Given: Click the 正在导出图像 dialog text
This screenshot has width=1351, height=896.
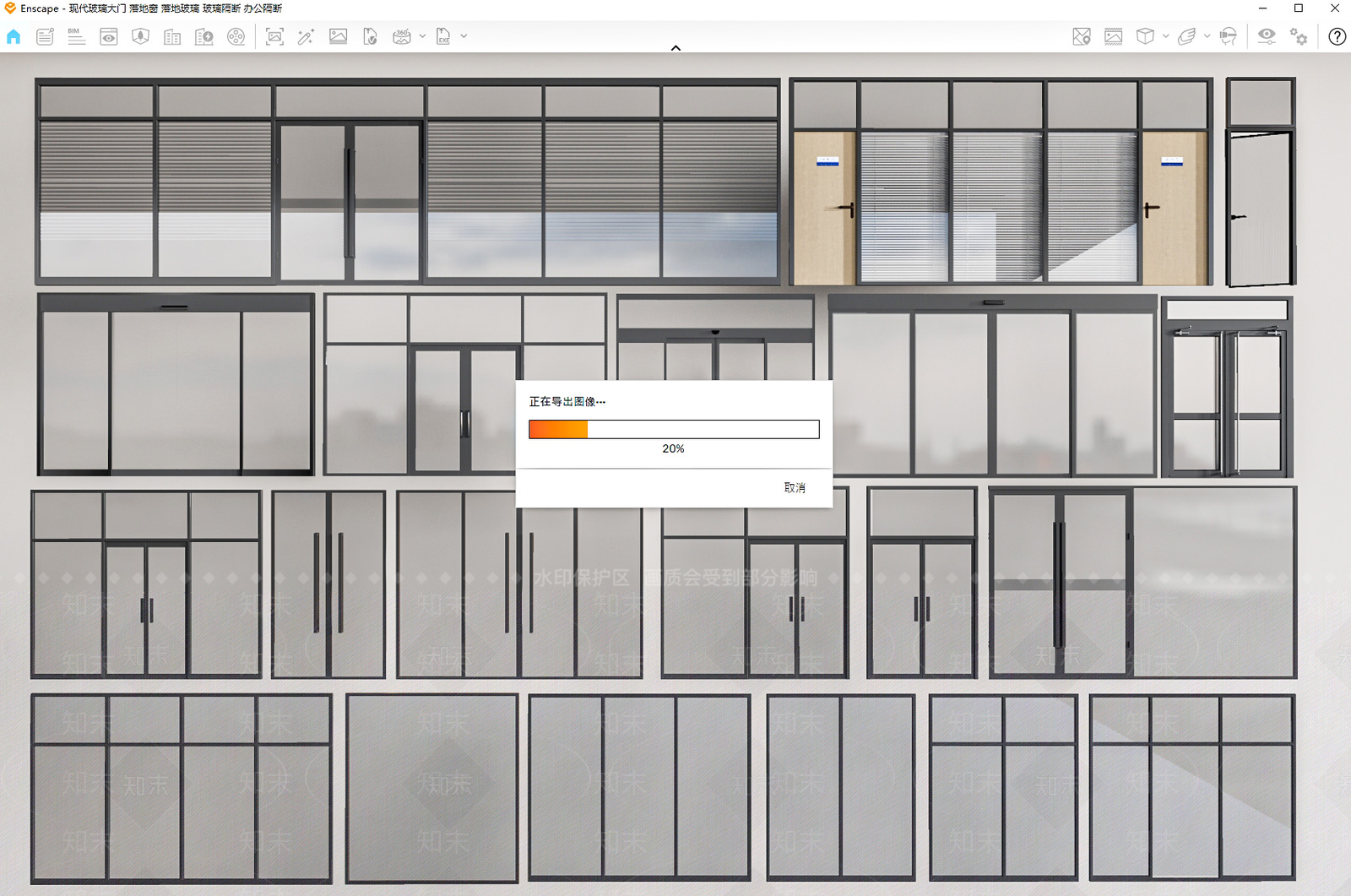Looking at the screenshot, I should 567,401.
